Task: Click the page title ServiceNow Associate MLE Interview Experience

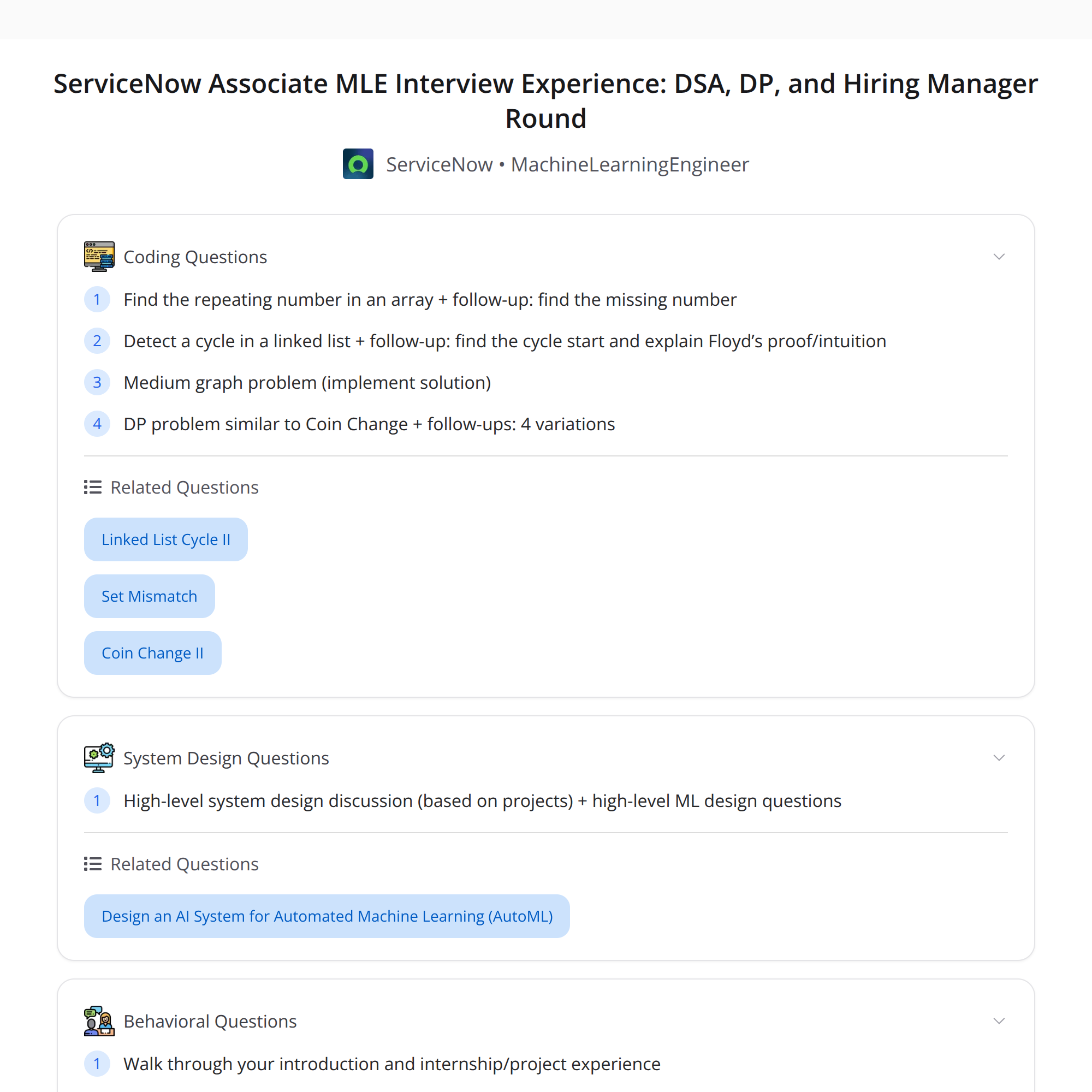Action: tap(545, 100)
